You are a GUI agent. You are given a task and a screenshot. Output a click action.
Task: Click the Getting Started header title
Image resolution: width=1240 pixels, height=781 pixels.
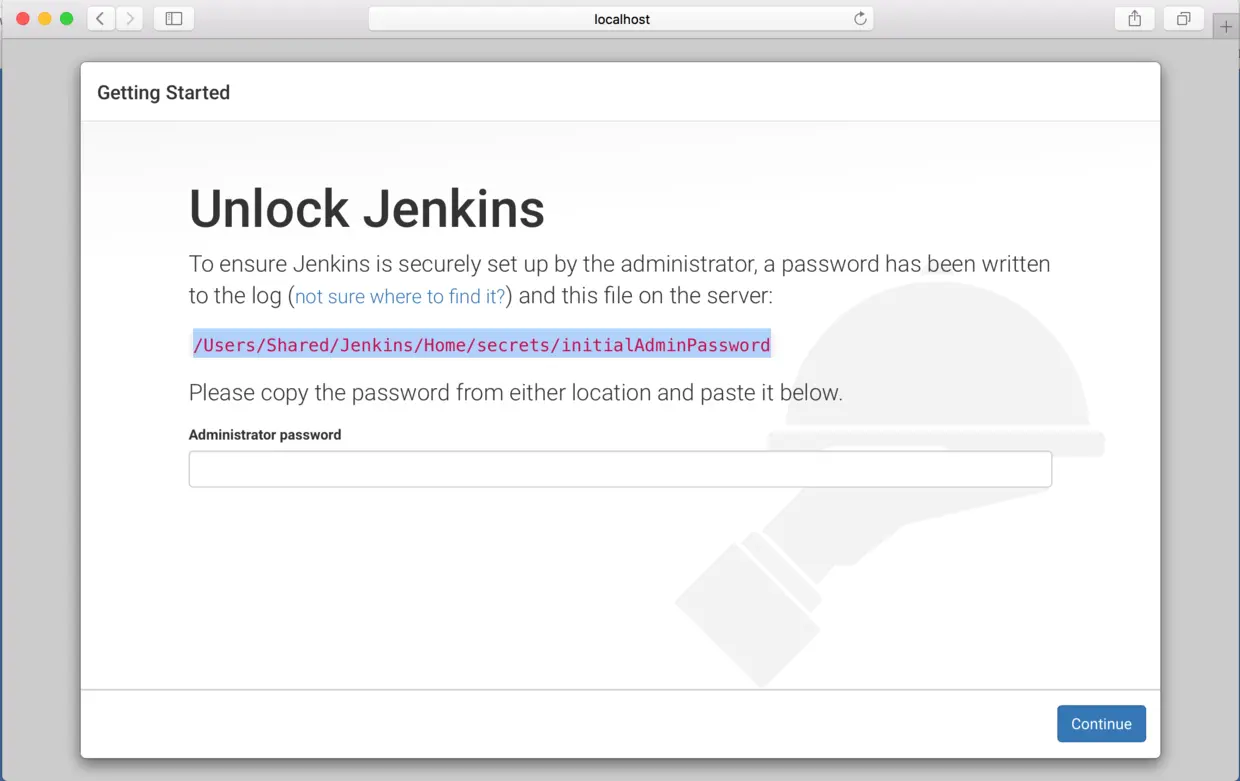pyautogui.click(x=163, y=93)
